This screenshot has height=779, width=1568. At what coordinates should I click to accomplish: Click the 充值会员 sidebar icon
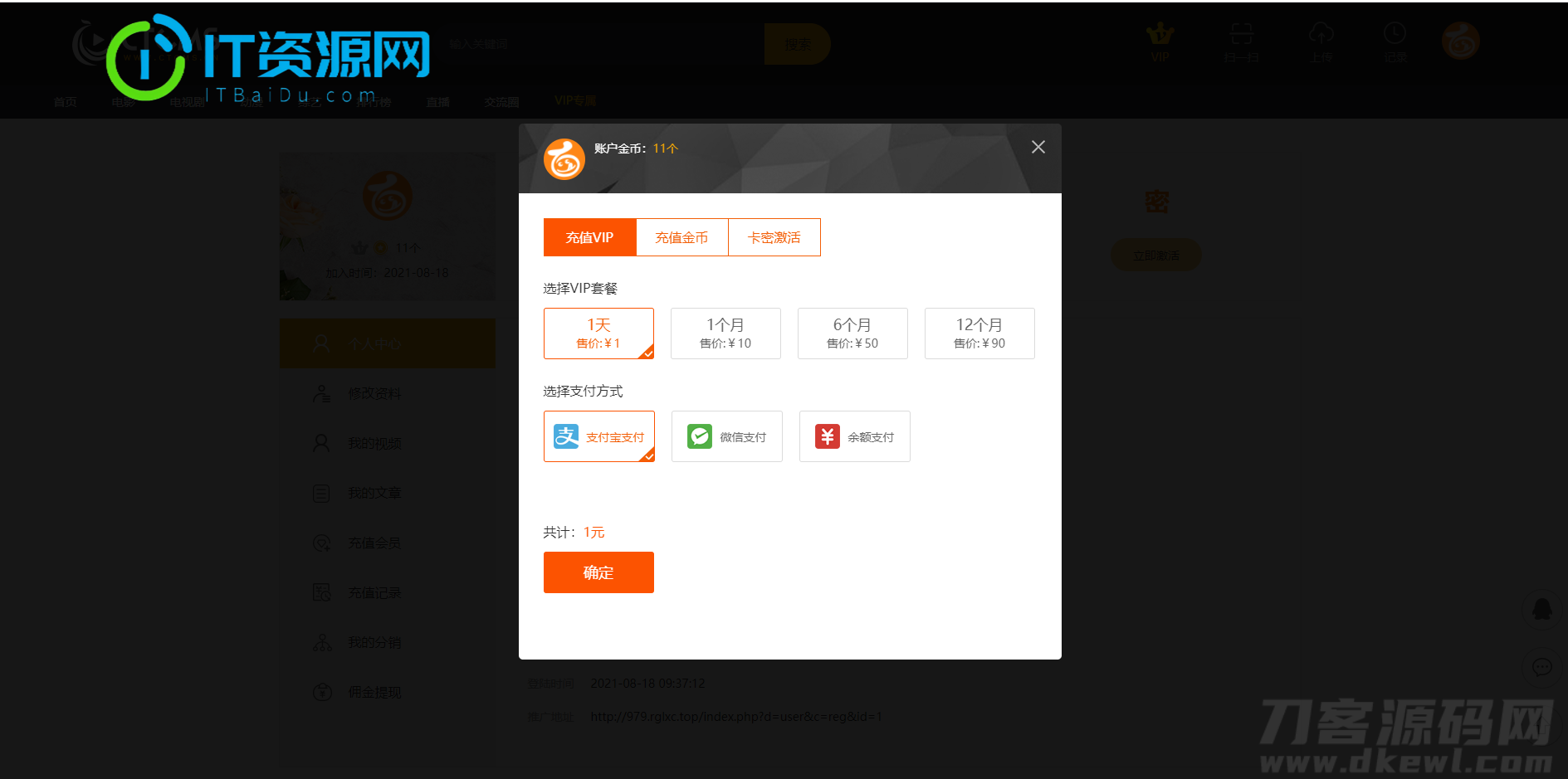[x=322, y=543]
